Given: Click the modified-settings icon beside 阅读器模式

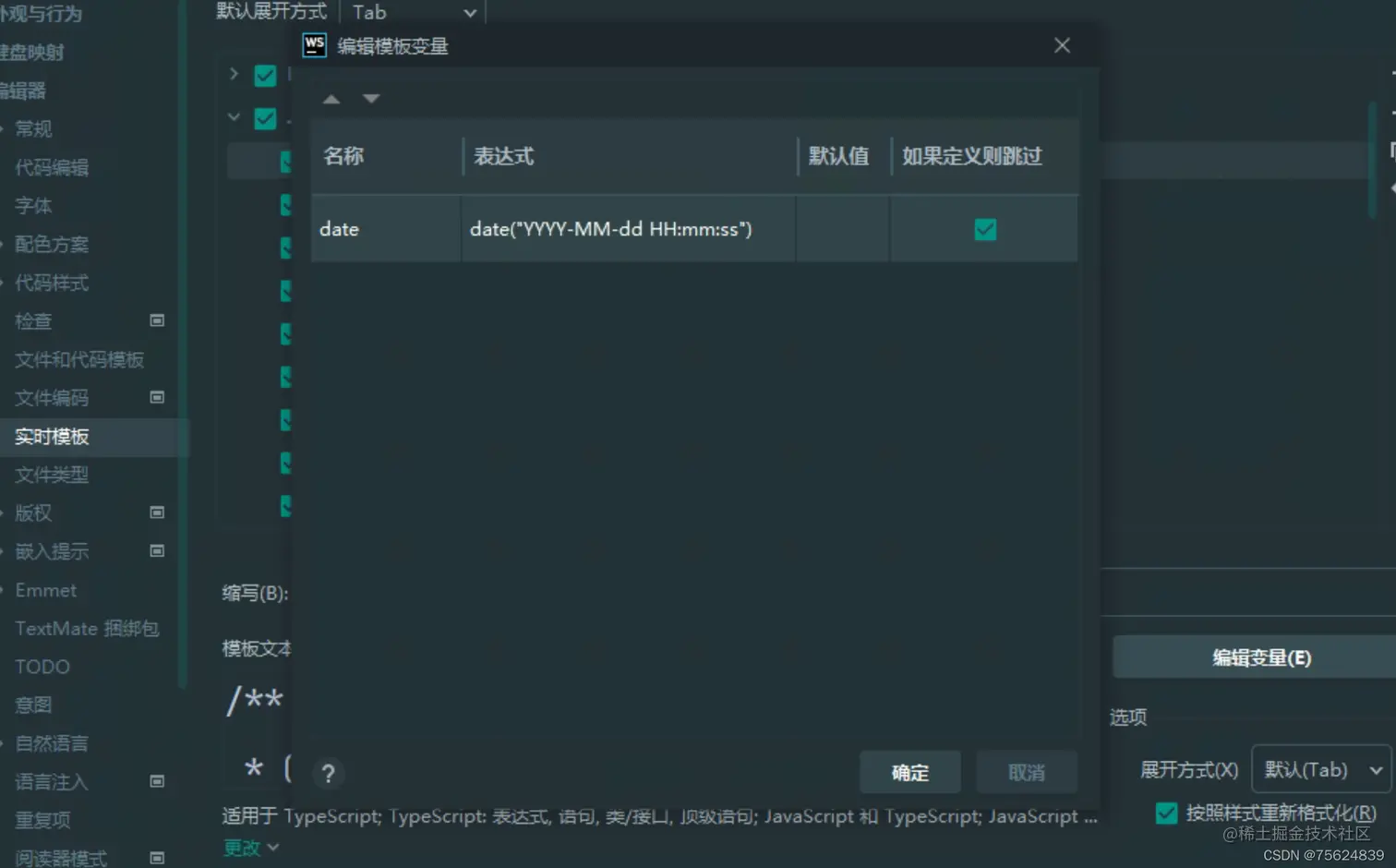Looking at the screenshot, I should pyautogui.click(x=157, y=859).
